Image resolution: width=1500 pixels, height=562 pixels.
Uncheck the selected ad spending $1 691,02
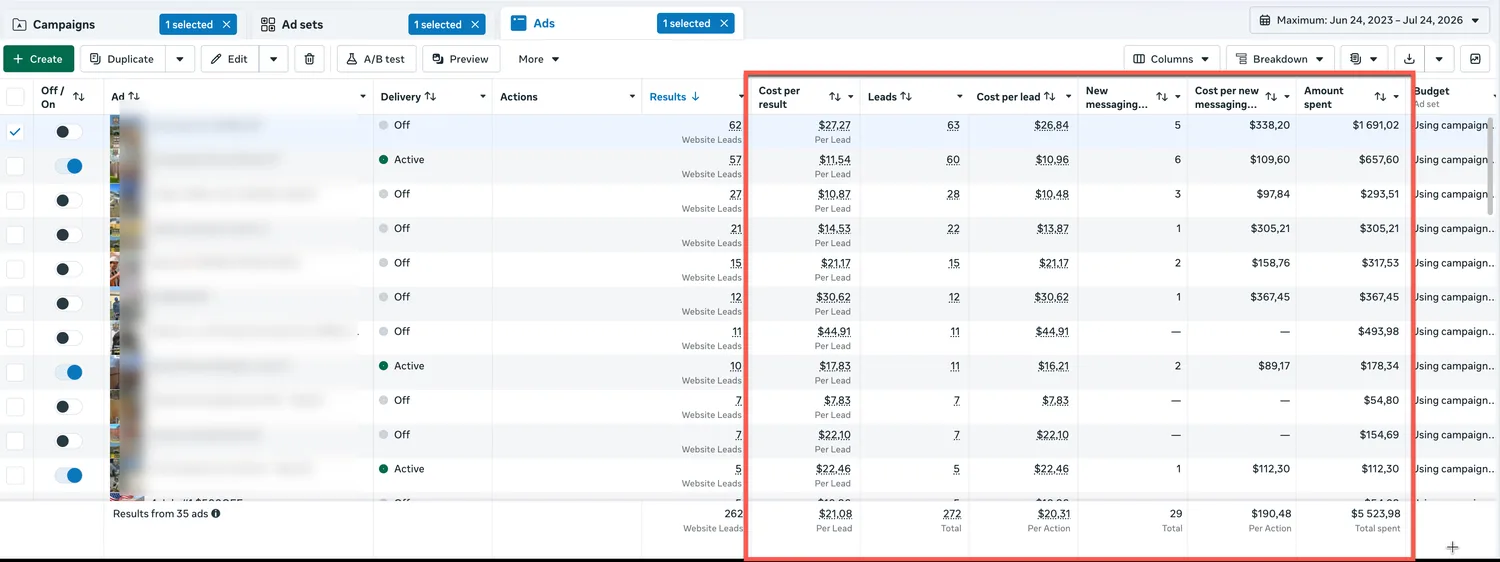tap(15, 132)
